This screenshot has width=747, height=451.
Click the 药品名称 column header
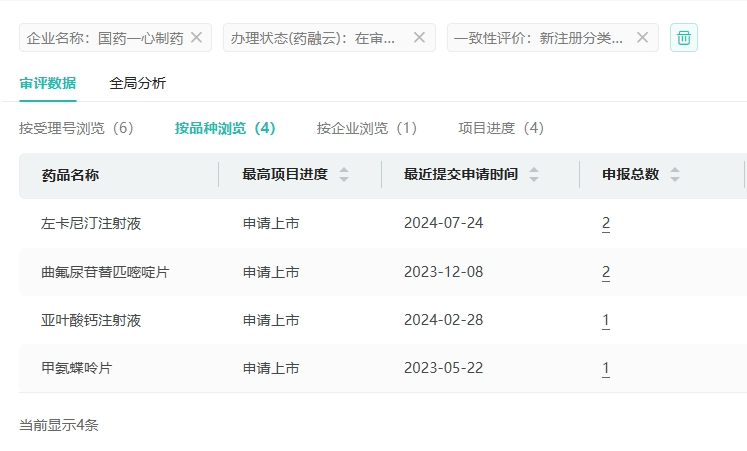pyautogui.click(x=70, y=175)
